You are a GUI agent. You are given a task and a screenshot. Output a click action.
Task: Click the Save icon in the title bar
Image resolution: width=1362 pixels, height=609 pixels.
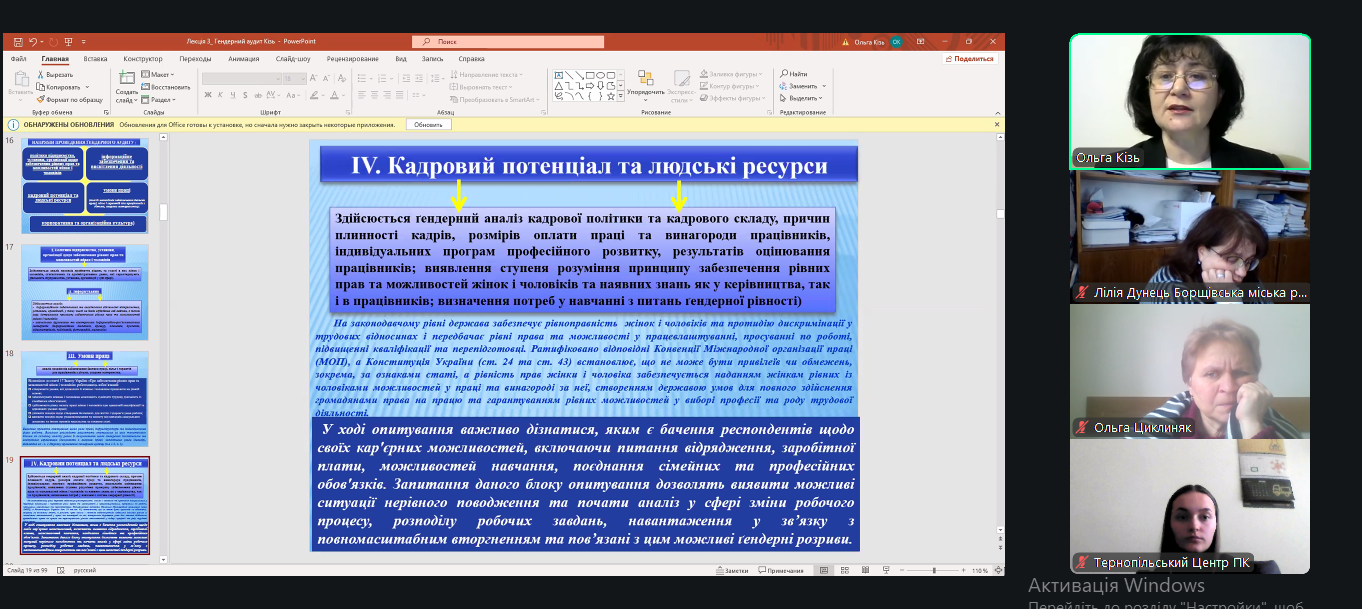pyautogui.click(x=18, y=42)
